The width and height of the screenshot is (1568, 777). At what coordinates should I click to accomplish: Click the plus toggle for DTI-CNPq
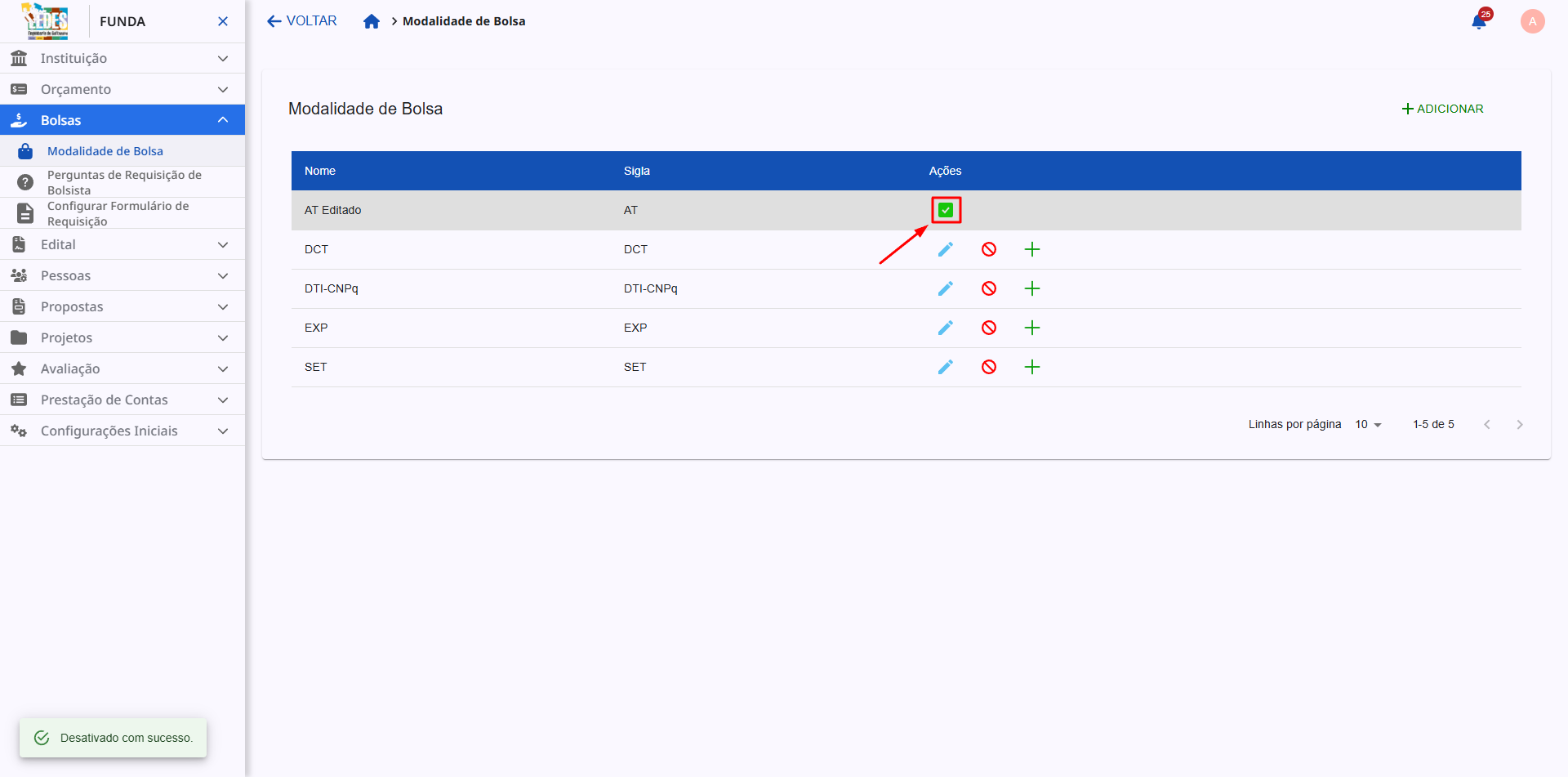1032,288
